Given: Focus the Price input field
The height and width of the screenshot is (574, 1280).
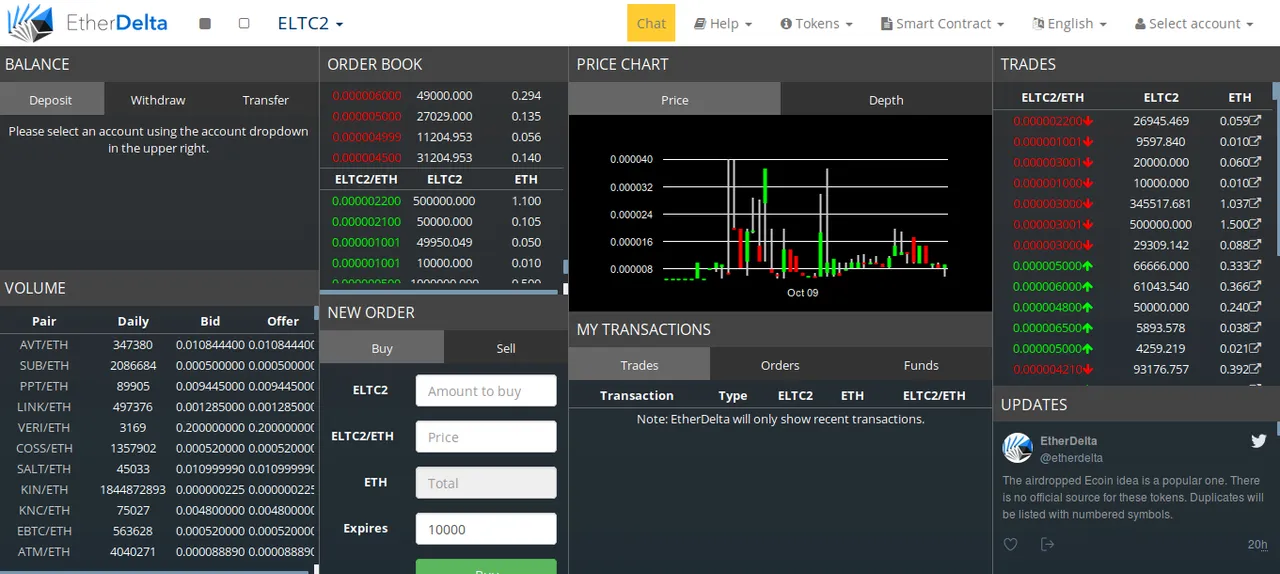Looking at the screenshot, I should click(x=486, y=437).
